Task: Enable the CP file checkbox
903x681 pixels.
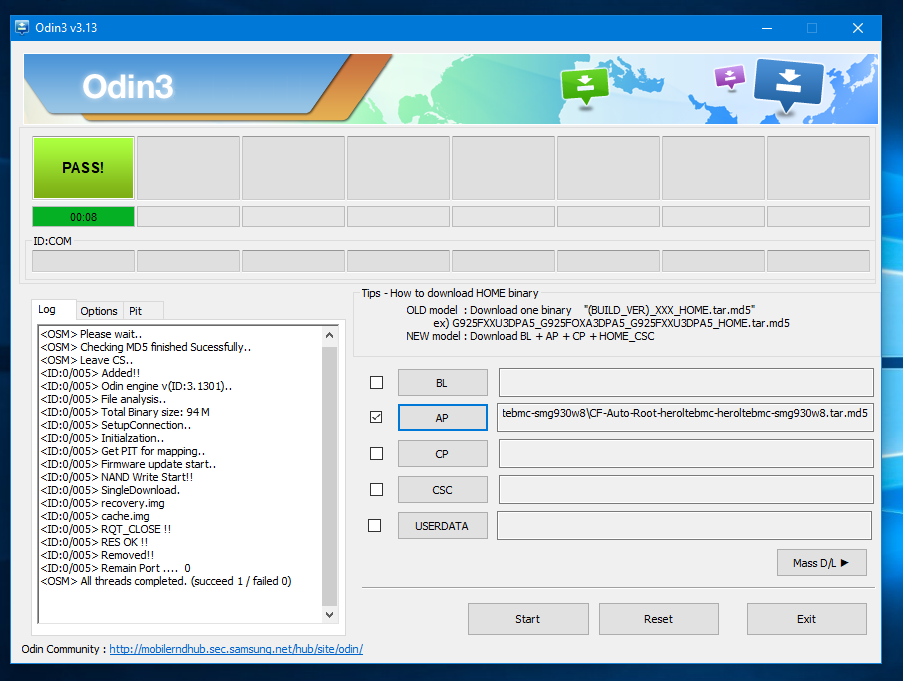Action: [x=376, y=454]
